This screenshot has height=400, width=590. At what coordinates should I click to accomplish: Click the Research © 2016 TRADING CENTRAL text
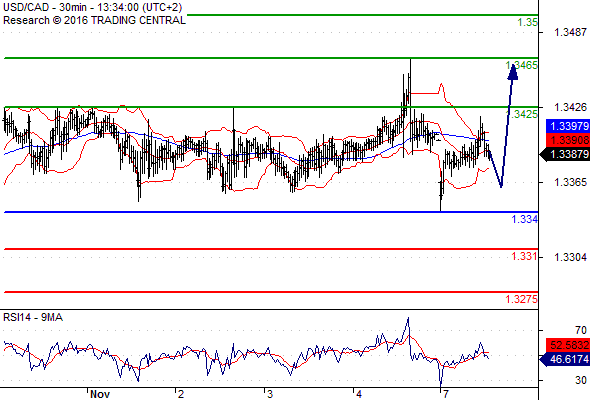coord(94,20)
